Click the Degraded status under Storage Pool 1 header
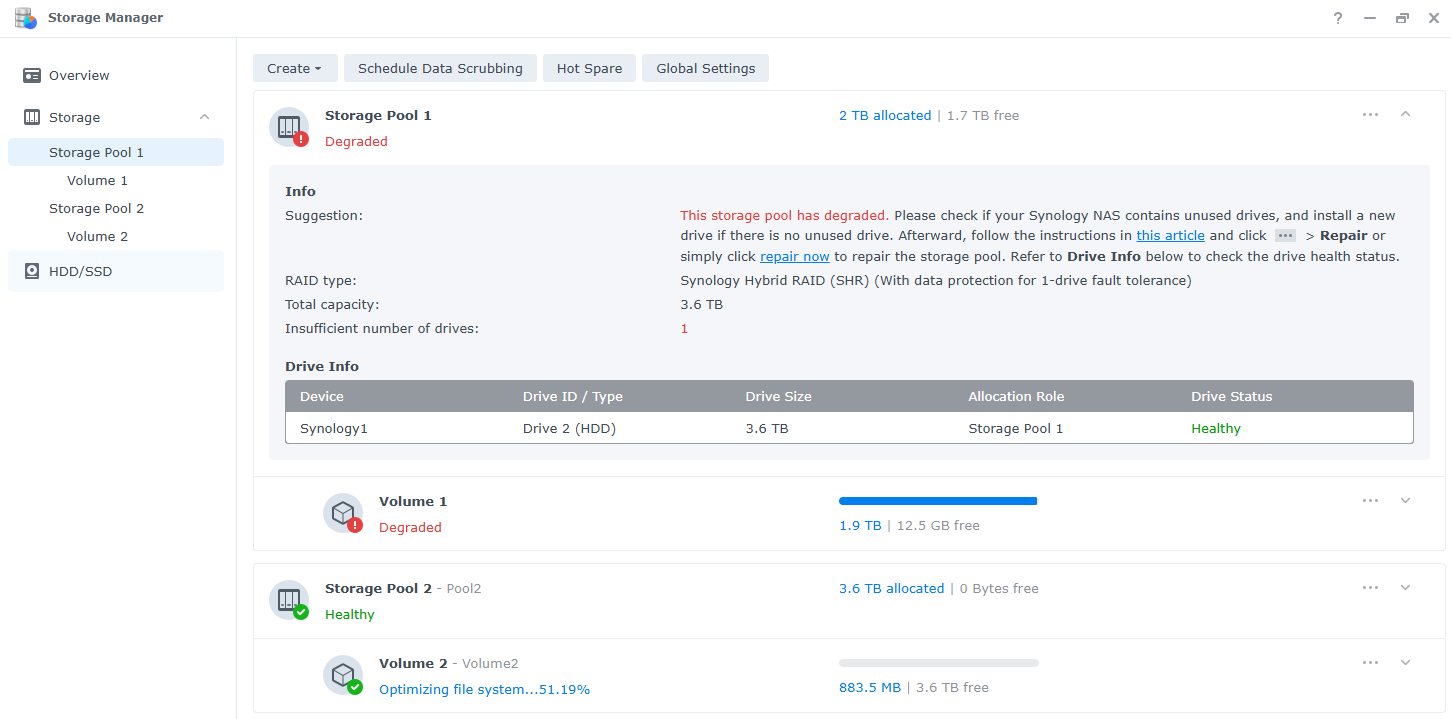Screen dimensions: 1451x719 pos(356,141)
